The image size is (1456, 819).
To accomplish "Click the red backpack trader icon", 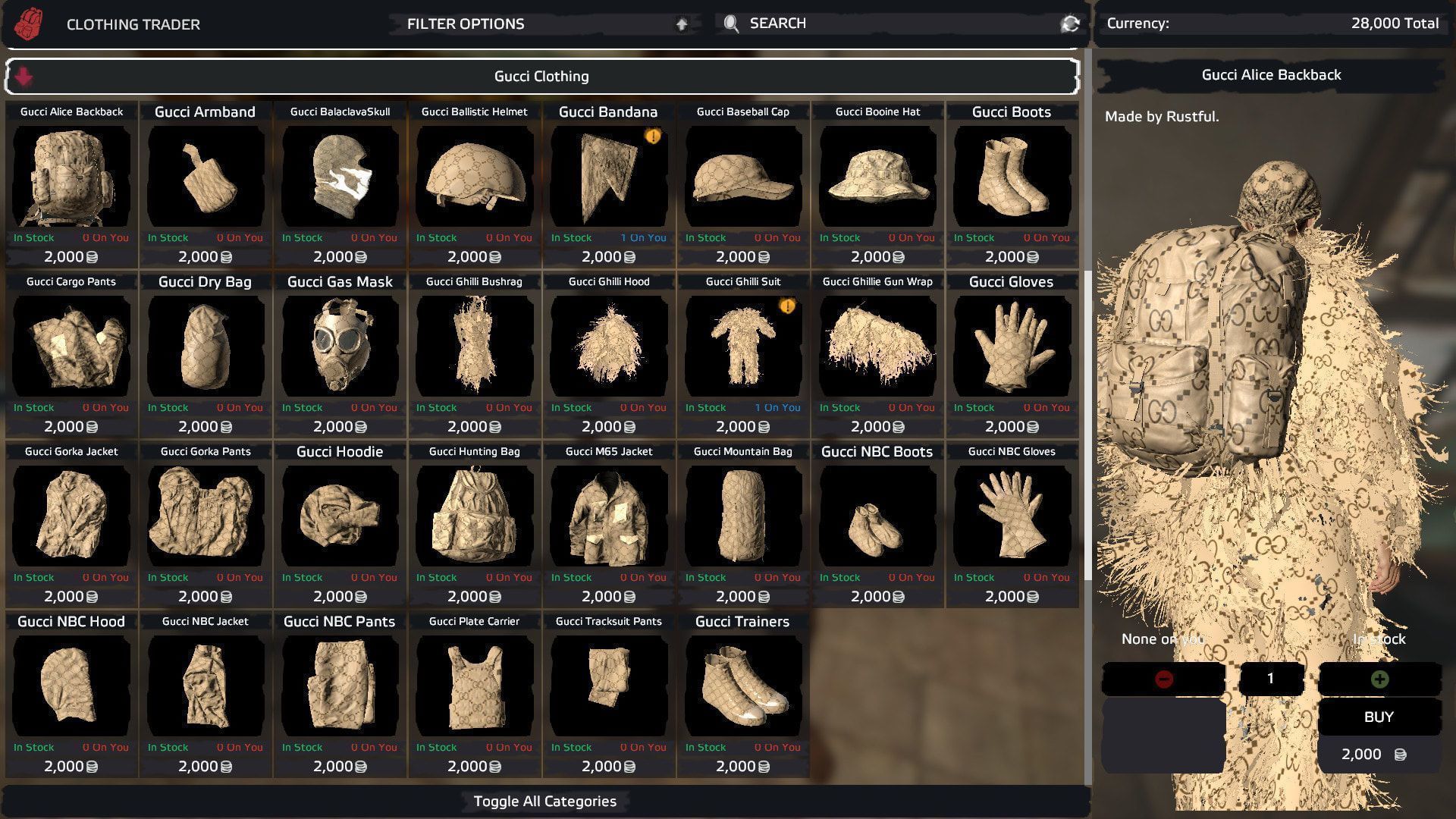I will coord(29,24).
